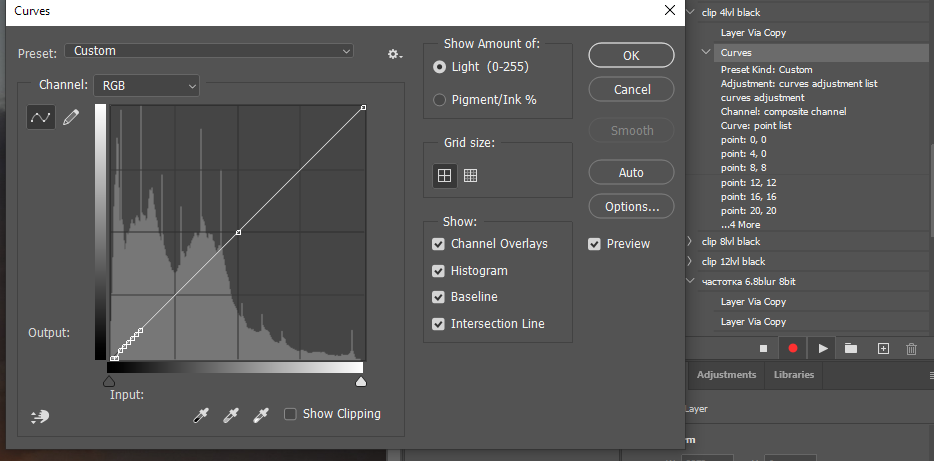Screen dimensions: 934x461
Task: Close the Curves dialog
Action: tap(670, 10)
